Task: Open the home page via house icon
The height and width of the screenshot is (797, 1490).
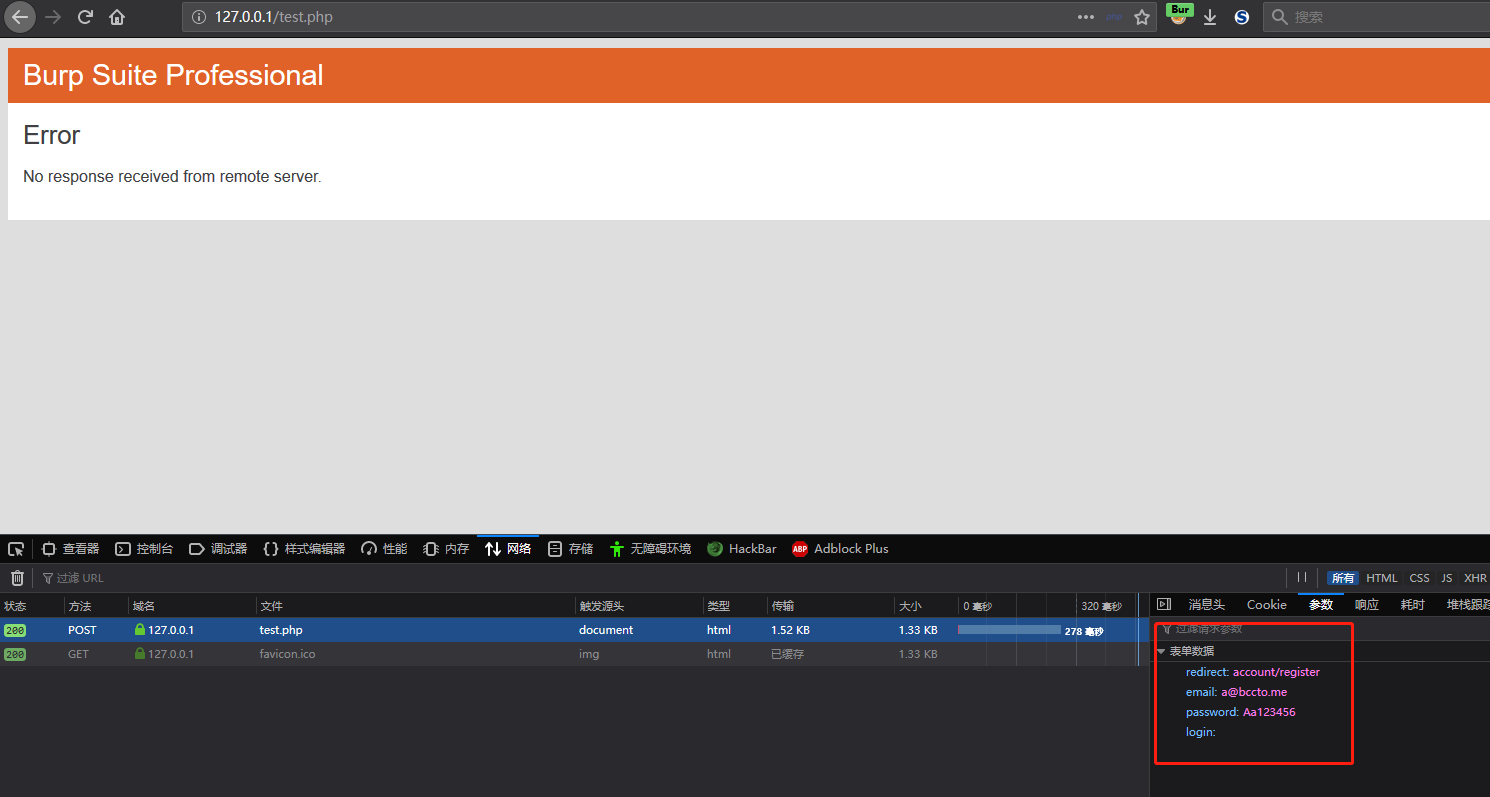Action: [117, 17]
